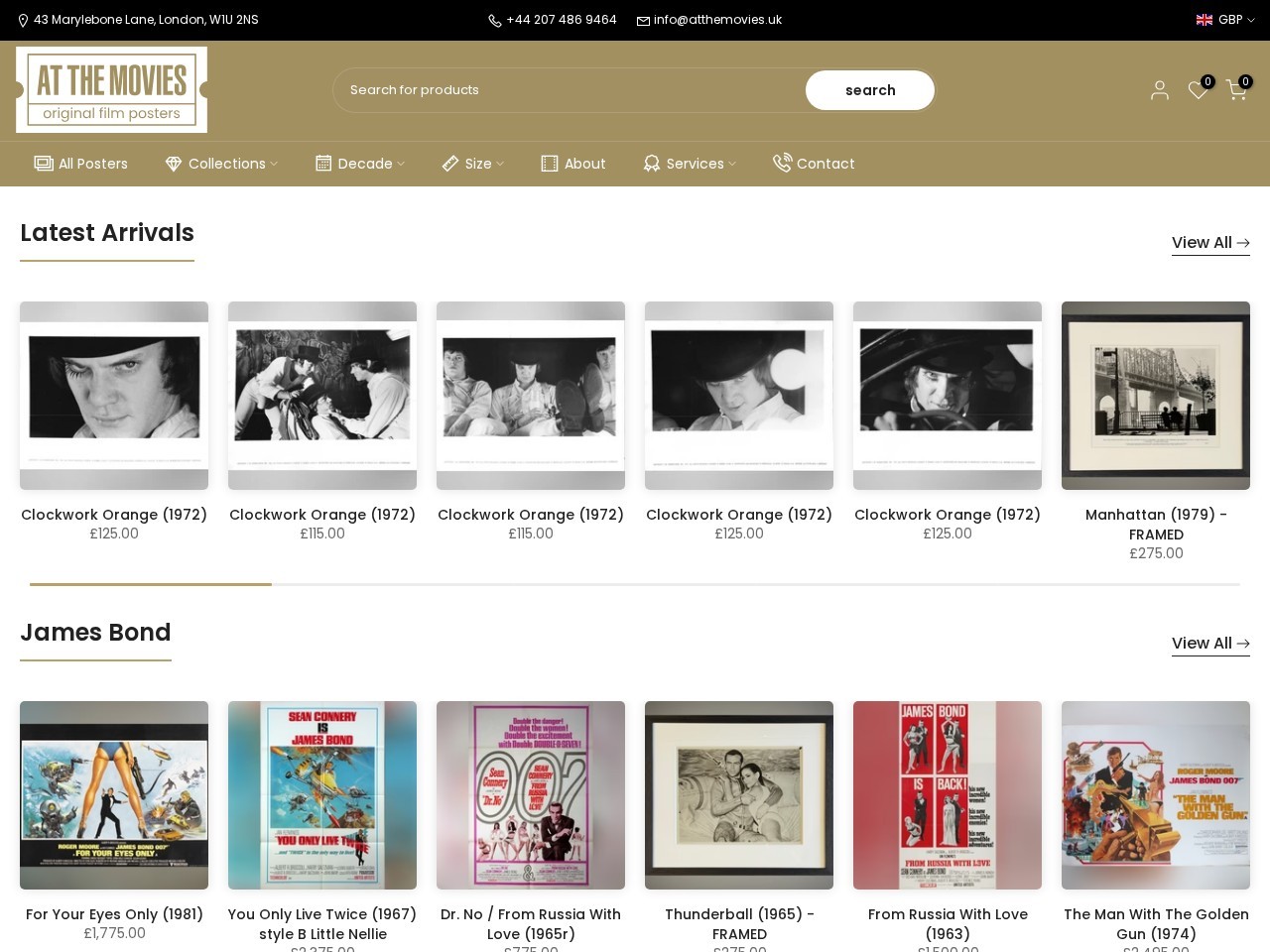The image size is (1270, 952).
Task: Open the GBP currency selector
Action: (1230, 20)
